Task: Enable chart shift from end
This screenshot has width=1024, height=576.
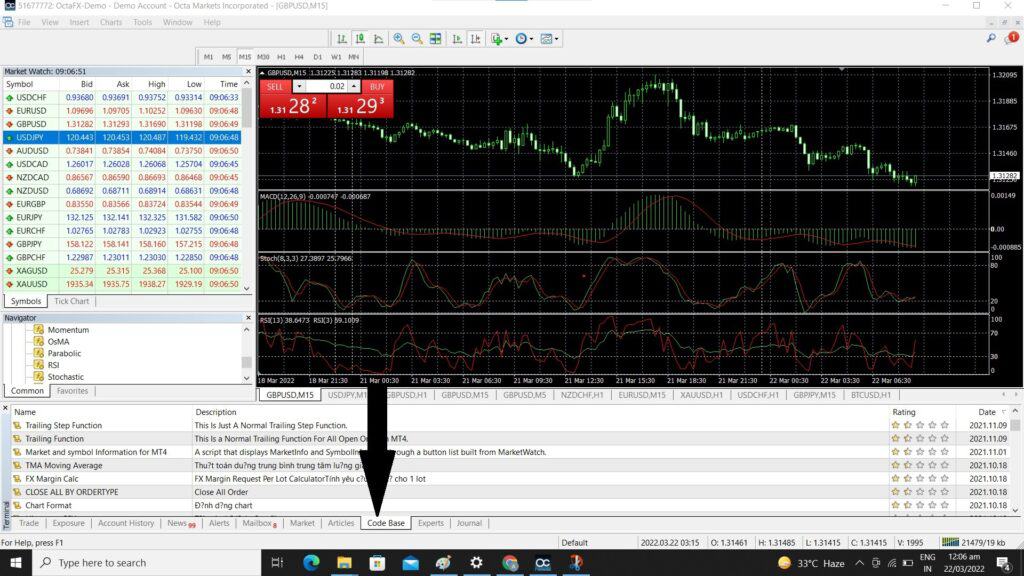Action: tap(475, 38)
